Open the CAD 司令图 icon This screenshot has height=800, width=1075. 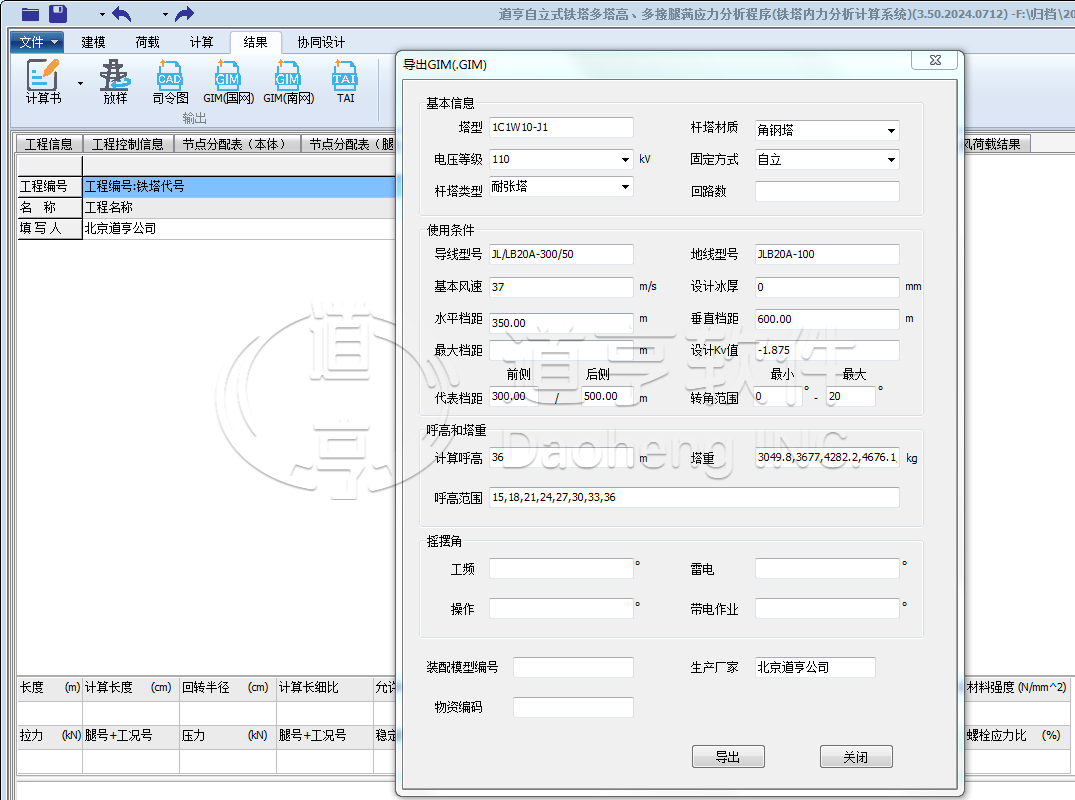(x=170, y=82)
